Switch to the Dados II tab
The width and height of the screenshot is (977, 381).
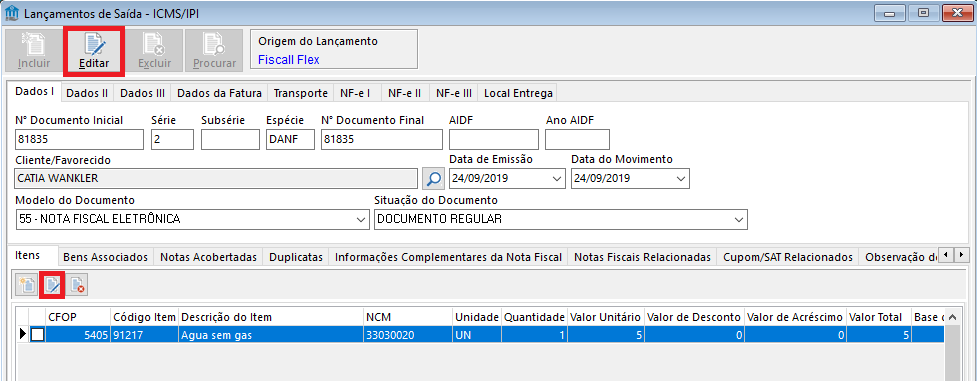click(x=87, y=94)
